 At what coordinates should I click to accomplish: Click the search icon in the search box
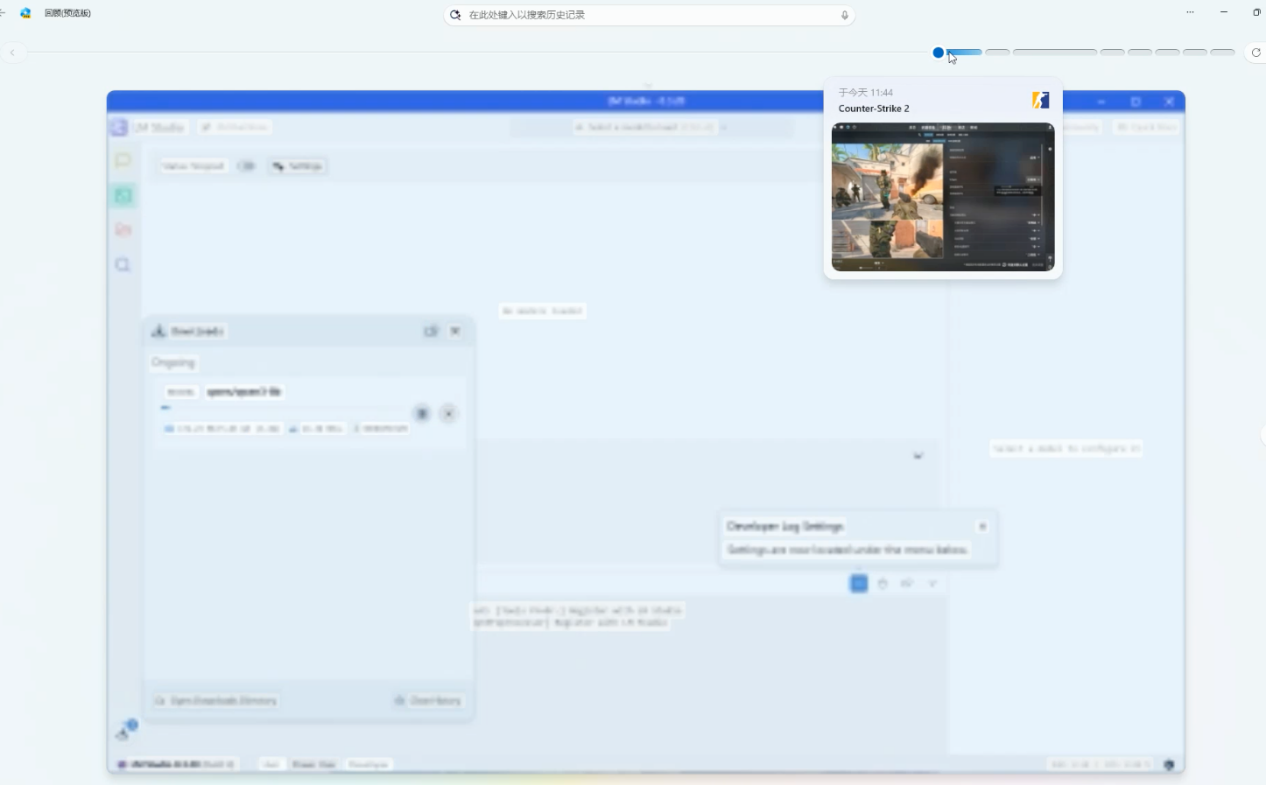(x=456, y=15)
